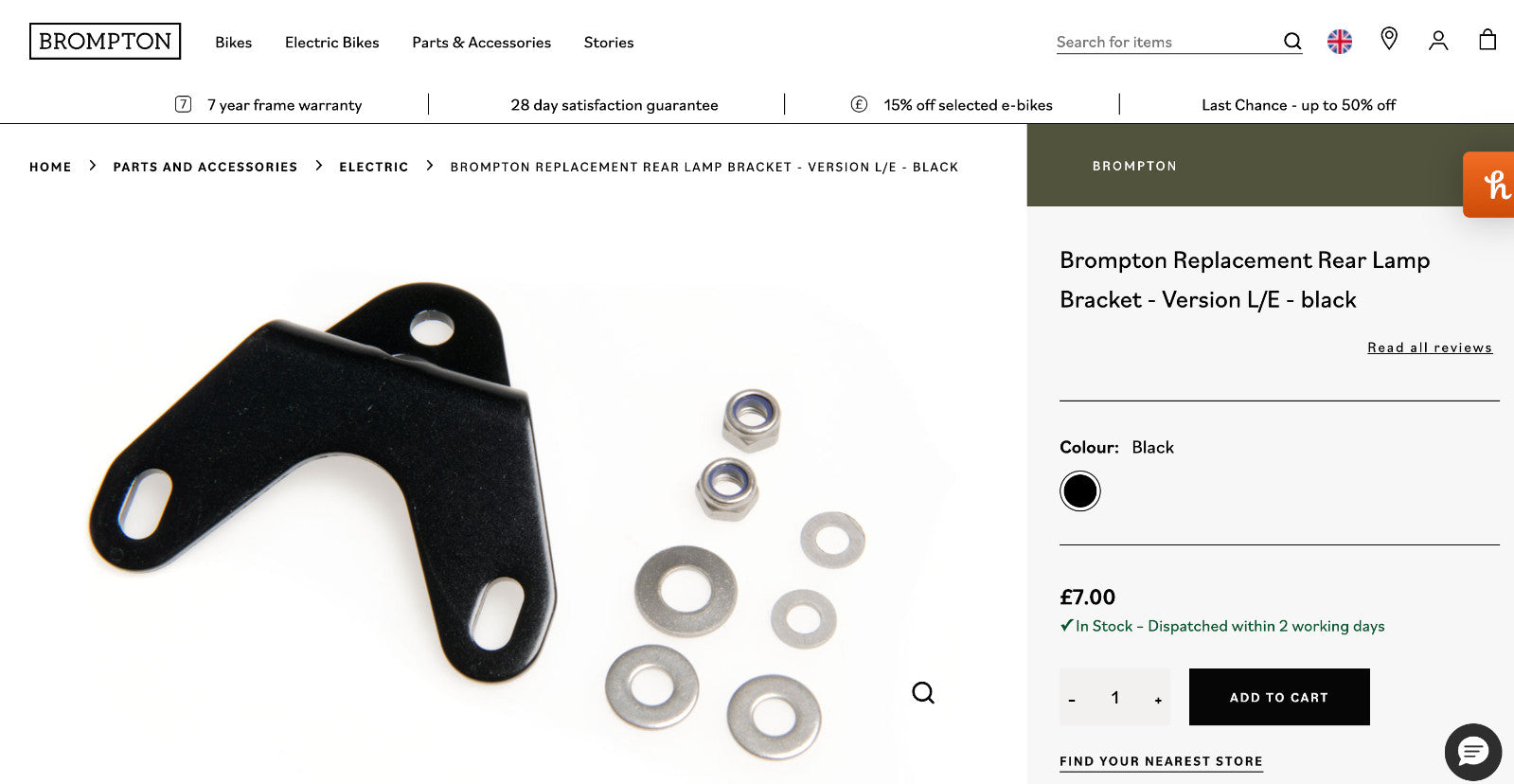Click the Brompton logo
This screenshot has width=1514, height=784.
coord(105,42)
